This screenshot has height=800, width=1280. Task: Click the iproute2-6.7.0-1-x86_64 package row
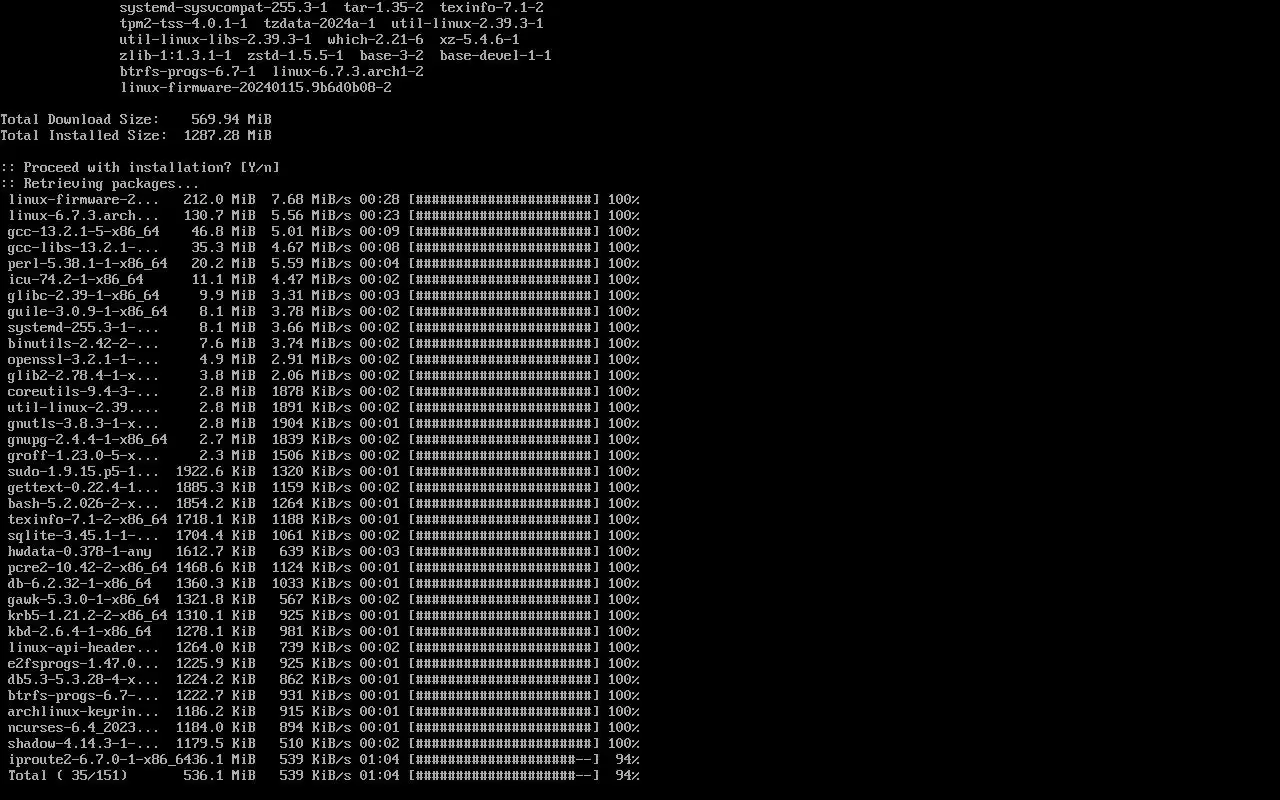click(x=324, y=760)
